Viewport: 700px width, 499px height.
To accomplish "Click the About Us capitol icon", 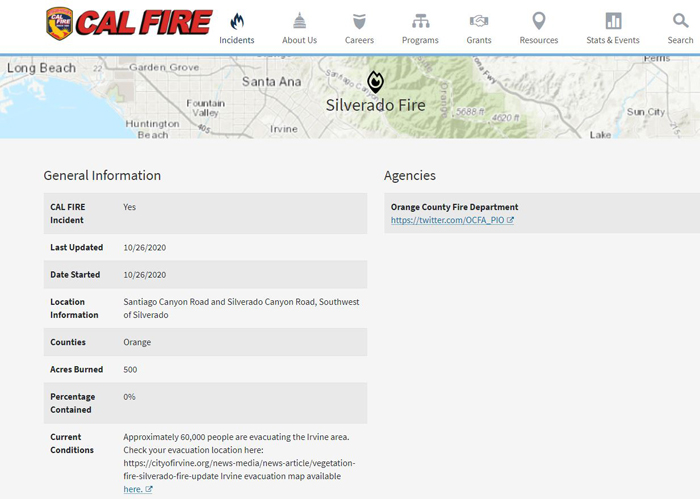I will [299, 21].
